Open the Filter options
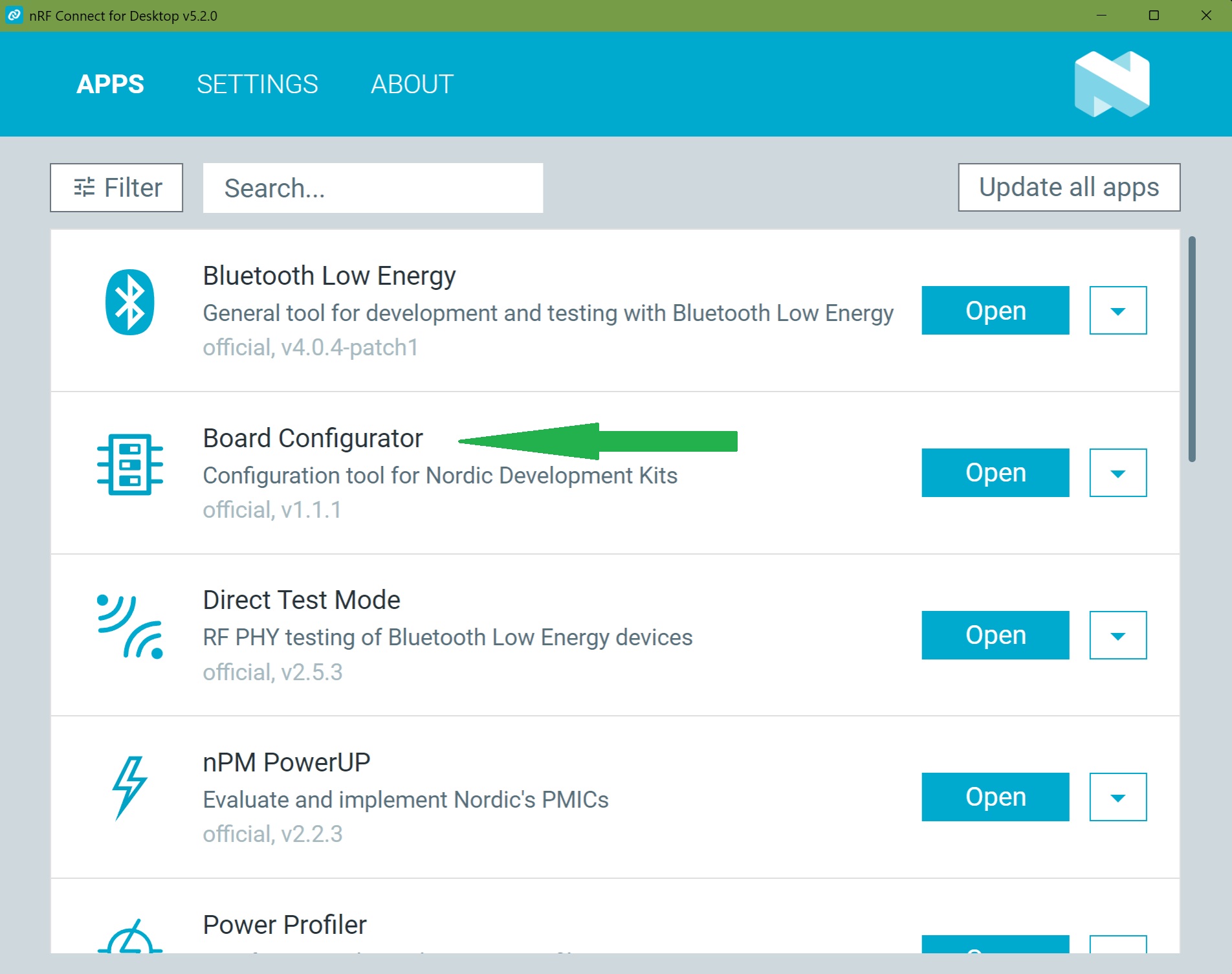Image resolution: width=1232 pixels, height=974 pixels. [116, 188]
